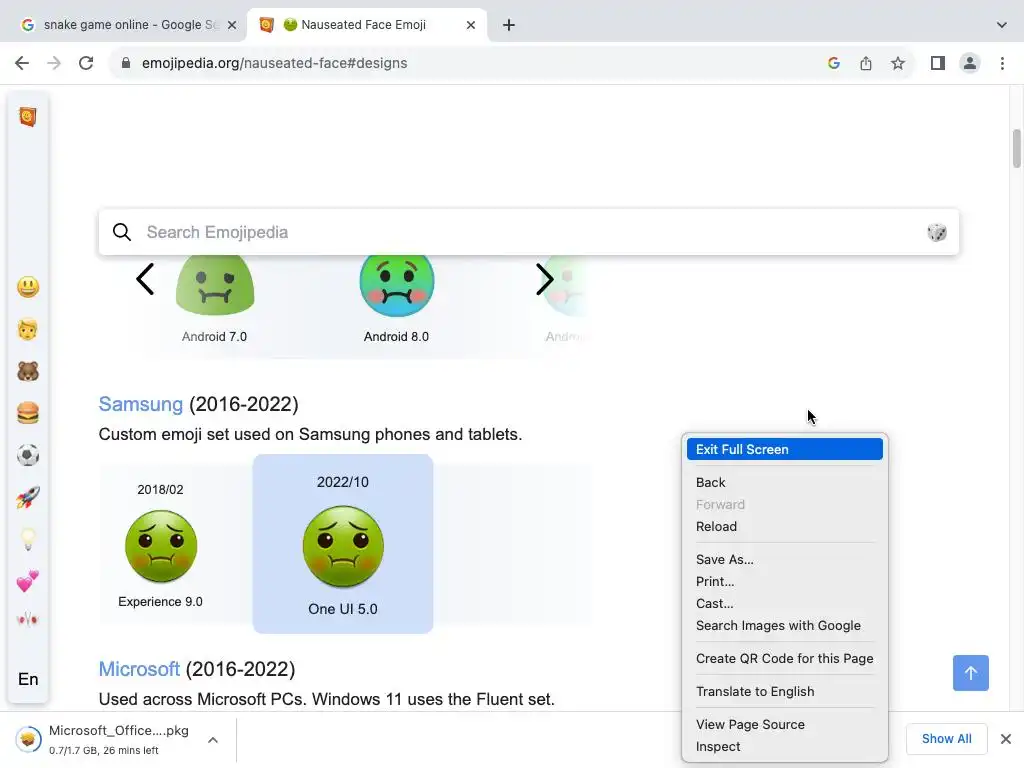Open the En language selector
Image resolution: width=1024 pixels, height=768 pixels.
point(28,679)
